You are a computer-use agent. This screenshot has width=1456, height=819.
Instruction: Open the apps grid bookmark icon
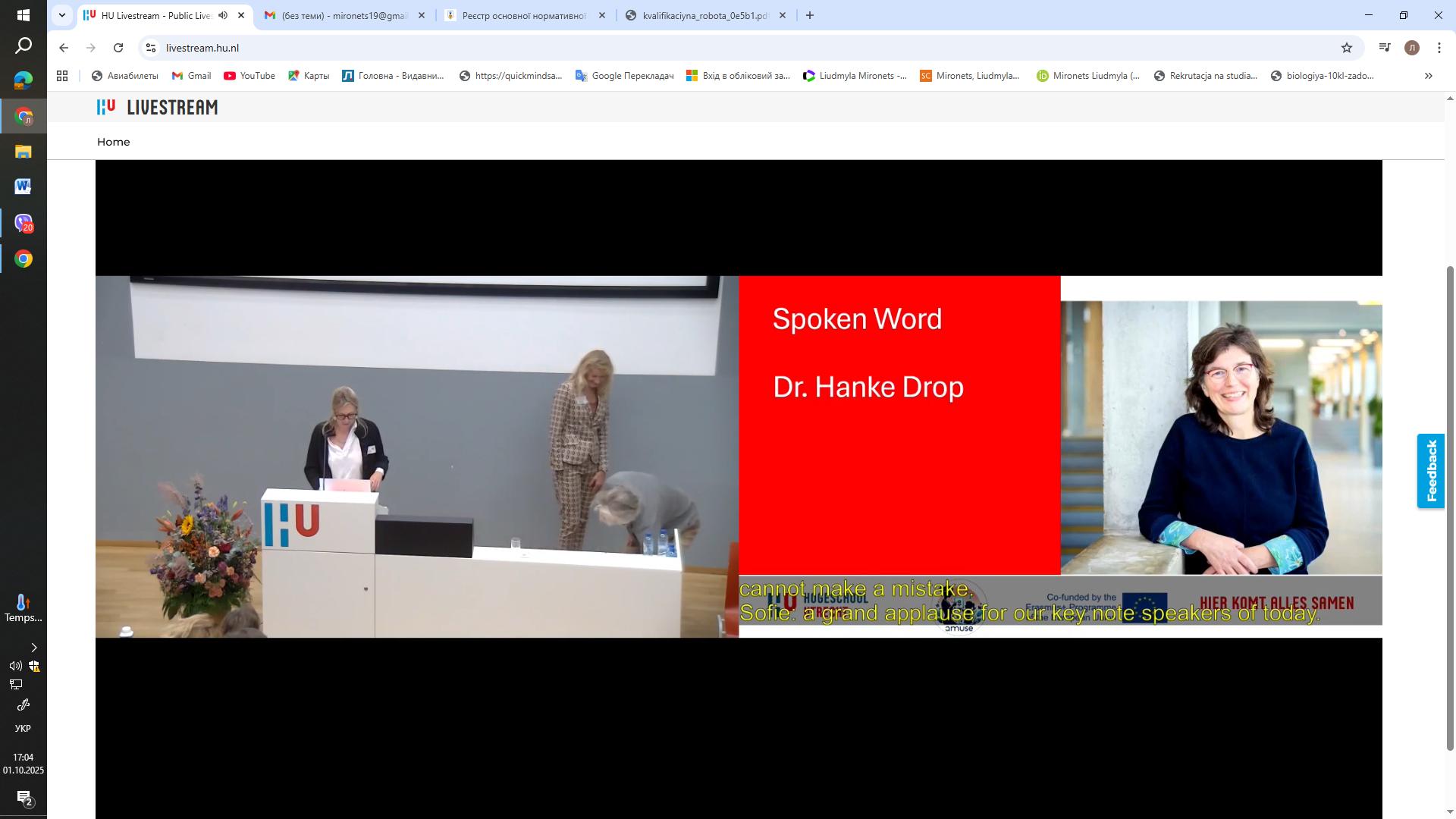point(62,76)
